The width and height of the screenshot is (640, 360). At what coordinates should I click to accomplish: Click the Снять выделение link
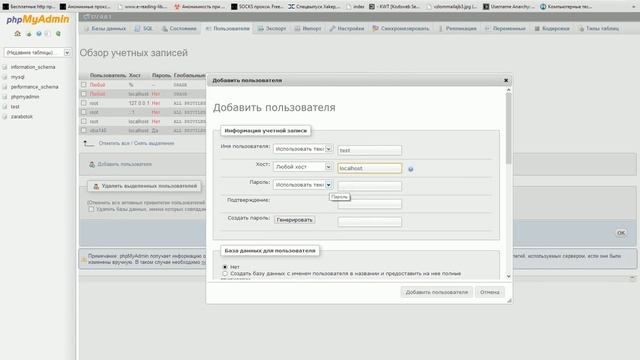point(154,143)
